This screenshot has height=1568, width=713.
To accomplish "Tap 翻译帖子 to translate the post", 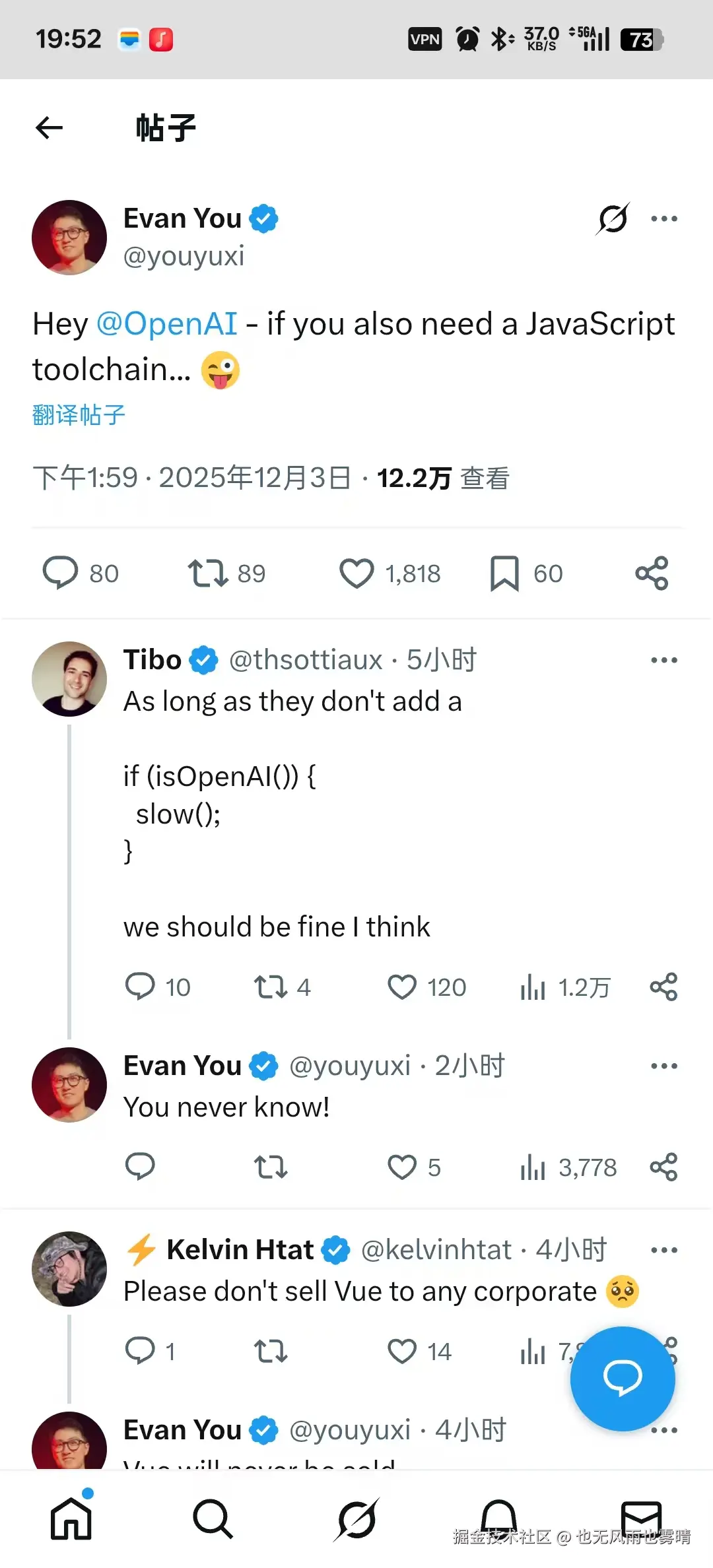I will [x=77, y=414].
